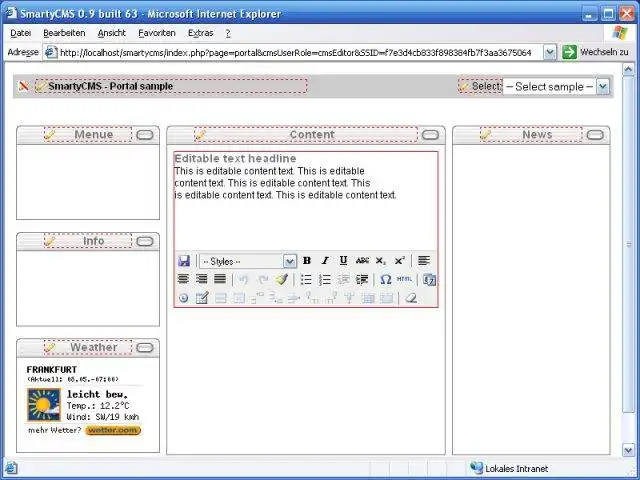Viewport: 640px width, 480px height.
Task: Insert the date with calendar icon
Action: point(429,280)
